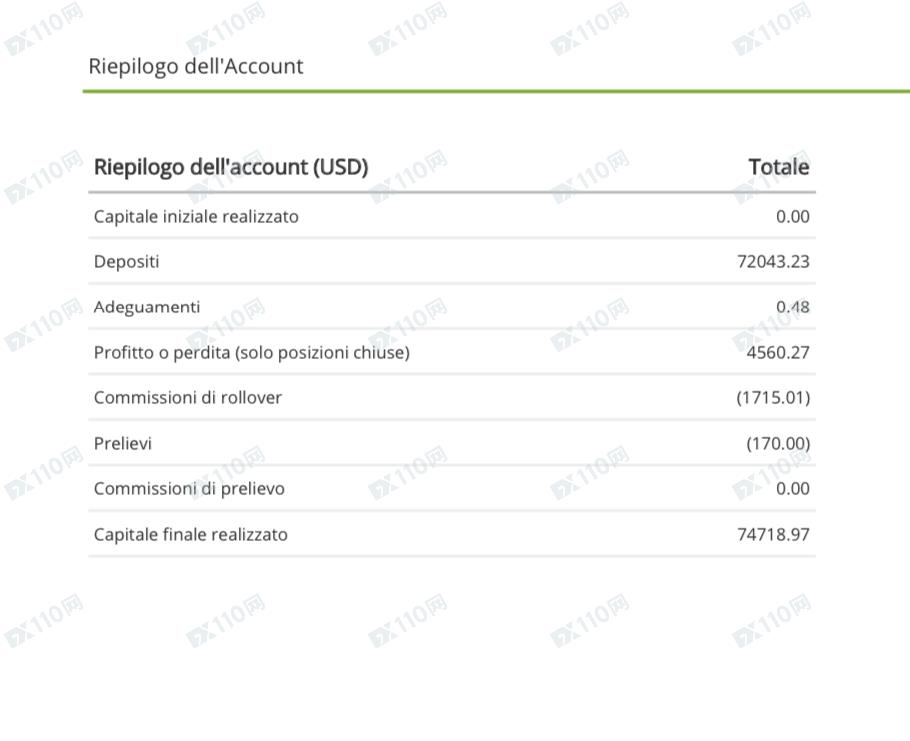
Task: Click the Adeguamenti value 0.48
Action: pyautogui.click(x=793, y=307)
